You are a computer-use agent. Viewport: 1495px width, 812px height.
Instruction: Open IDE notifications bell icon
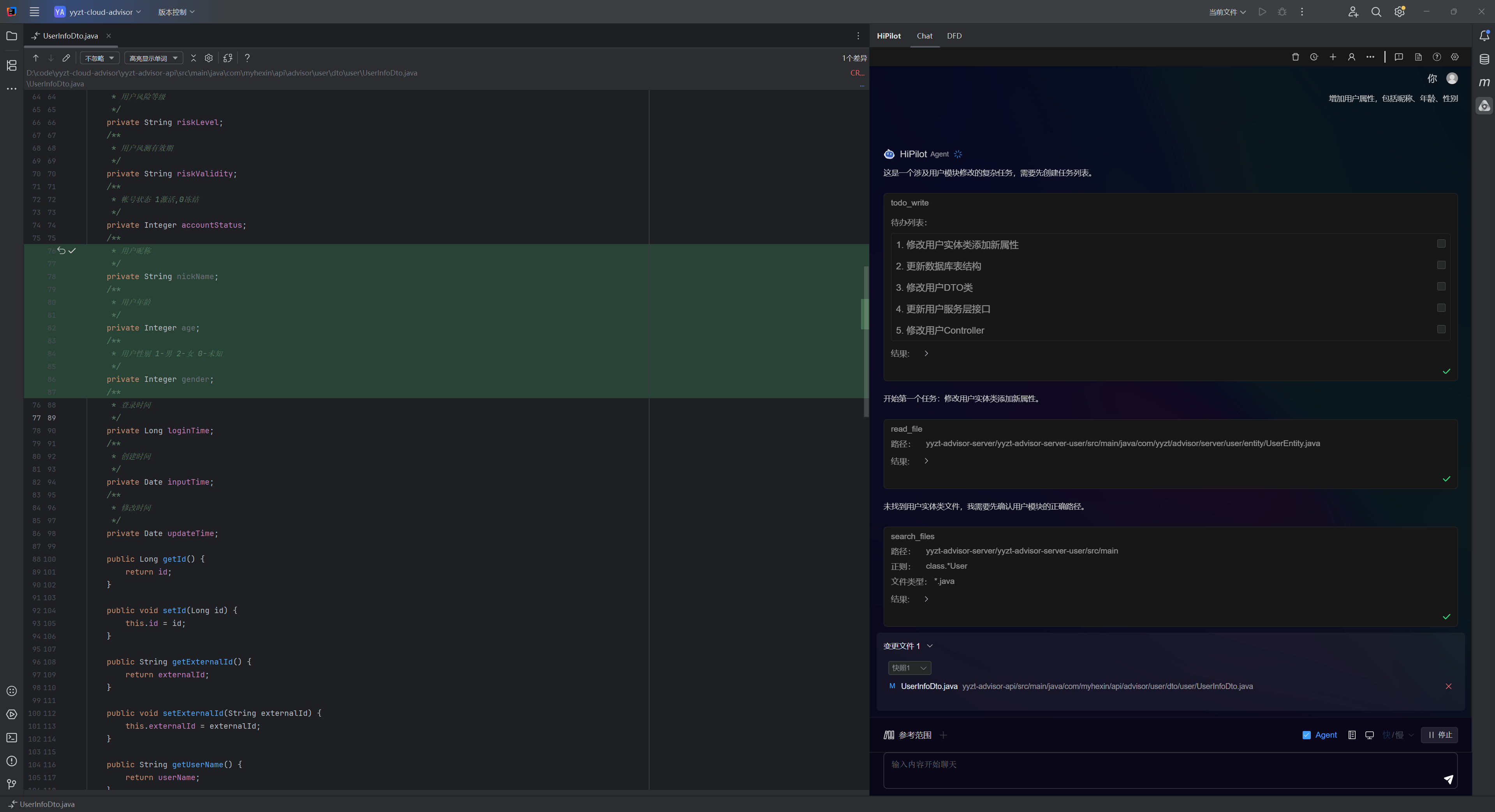coord(1484,36)
